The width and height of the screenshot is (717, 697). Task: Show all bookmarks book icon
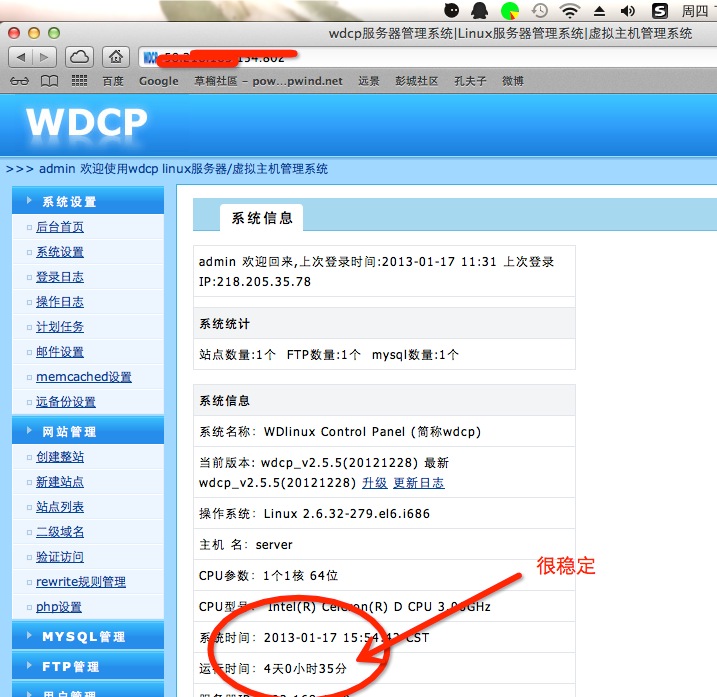(x=49, y=81)
